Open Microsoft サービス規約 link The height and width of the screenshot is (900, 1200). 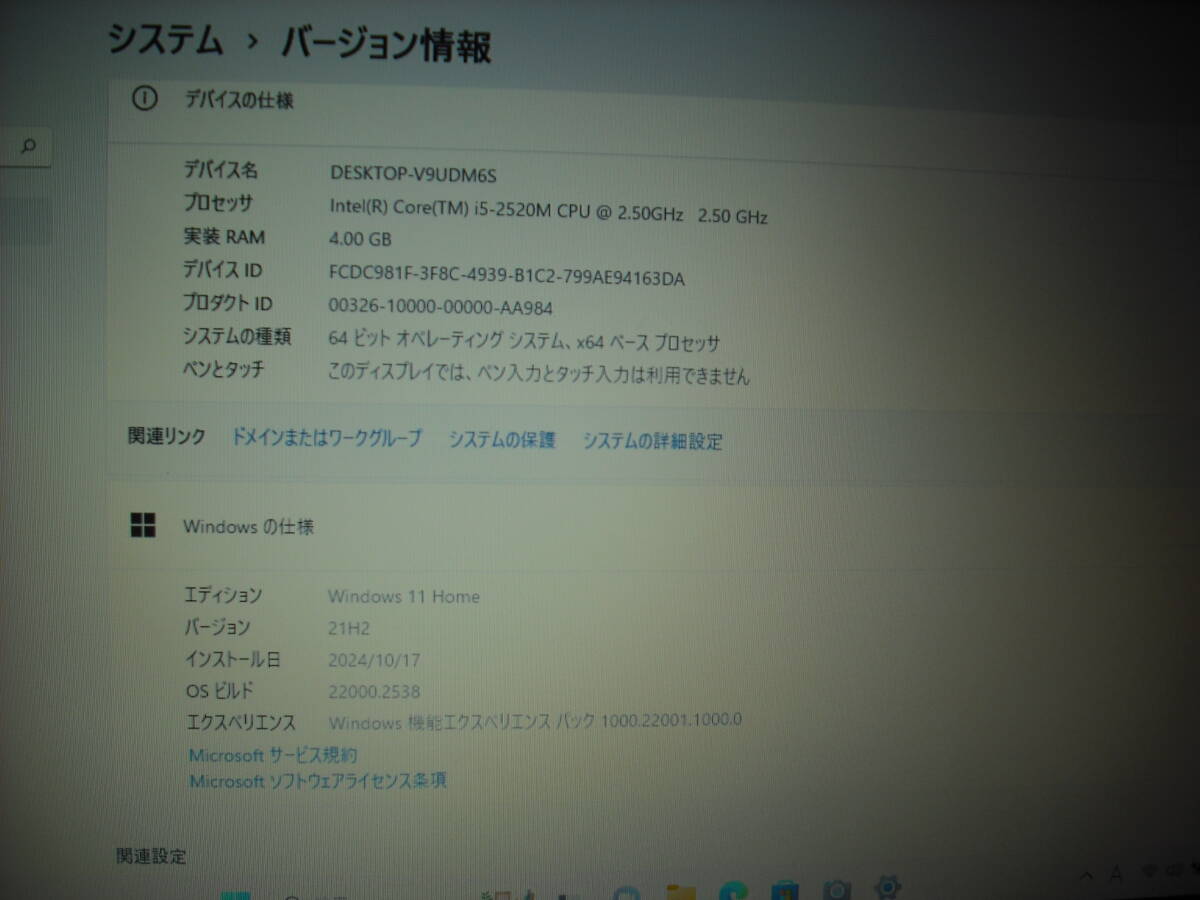click(273, 755)
